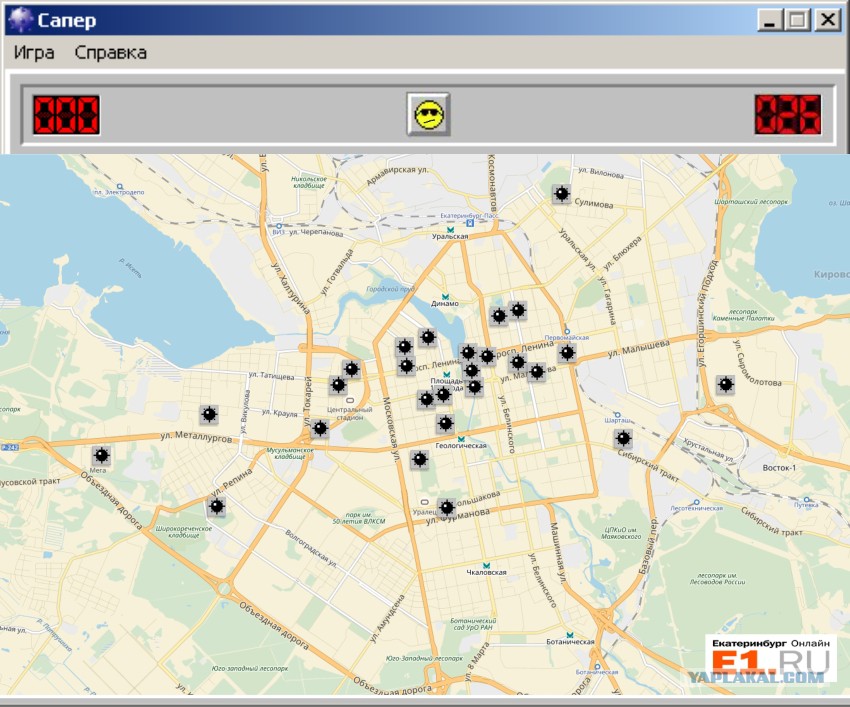Click the Чкаловская metro station icon
This screenshot has width=850, height=707.
tap(486, 565)
